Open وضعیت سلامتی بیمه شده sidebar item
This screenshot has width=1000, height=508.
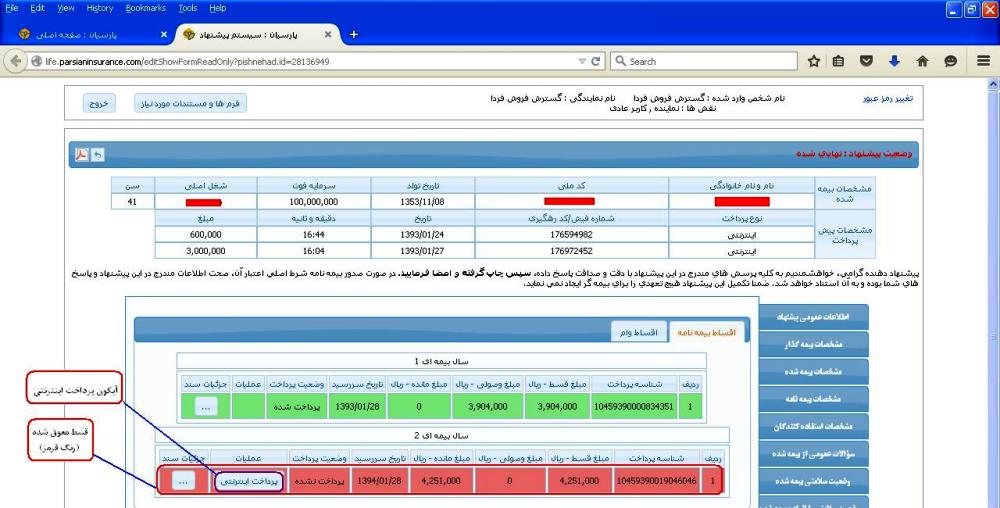point(813,481)
